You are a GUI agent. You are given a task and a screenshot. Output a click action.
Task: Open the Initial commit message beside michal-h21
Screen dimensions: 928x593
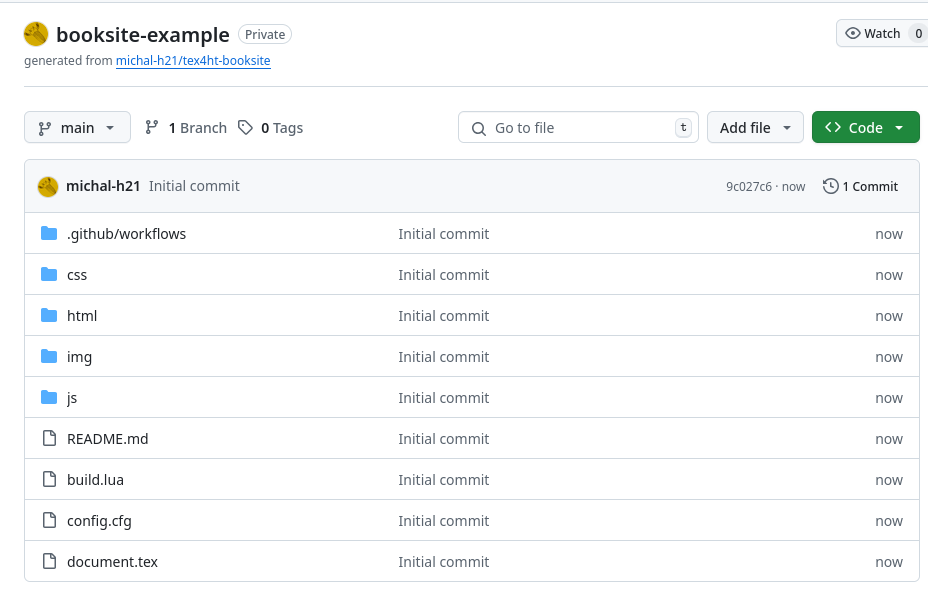tap(194, 186)
